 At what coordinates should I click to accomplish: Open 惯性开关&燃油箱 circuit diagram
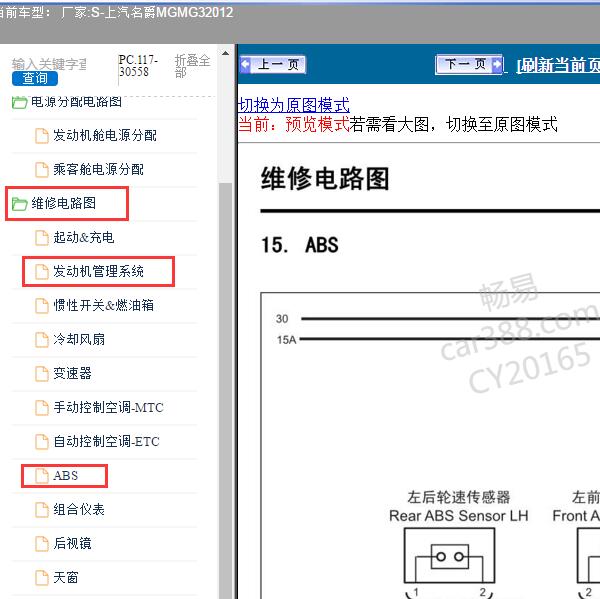click(104, 305)
